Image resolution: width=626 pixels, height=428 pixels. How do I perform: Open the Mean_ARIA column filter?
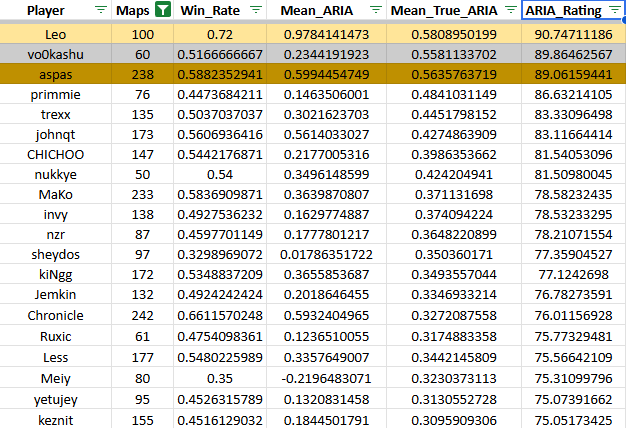pyautogui.click(x=376, y=10)
